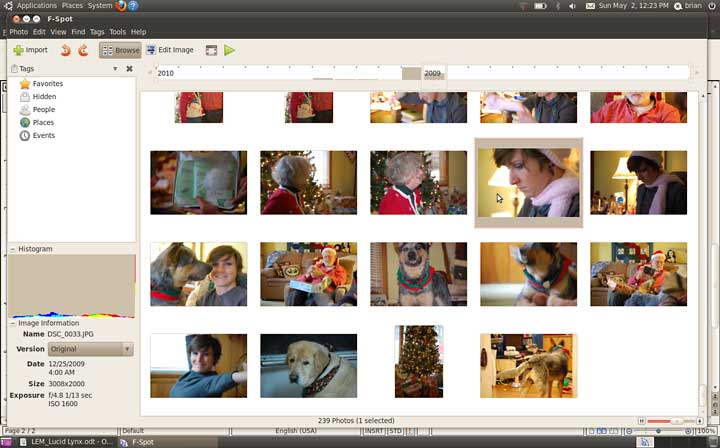Select Santa hat man opening gift photo

click(x=309, y=274)
